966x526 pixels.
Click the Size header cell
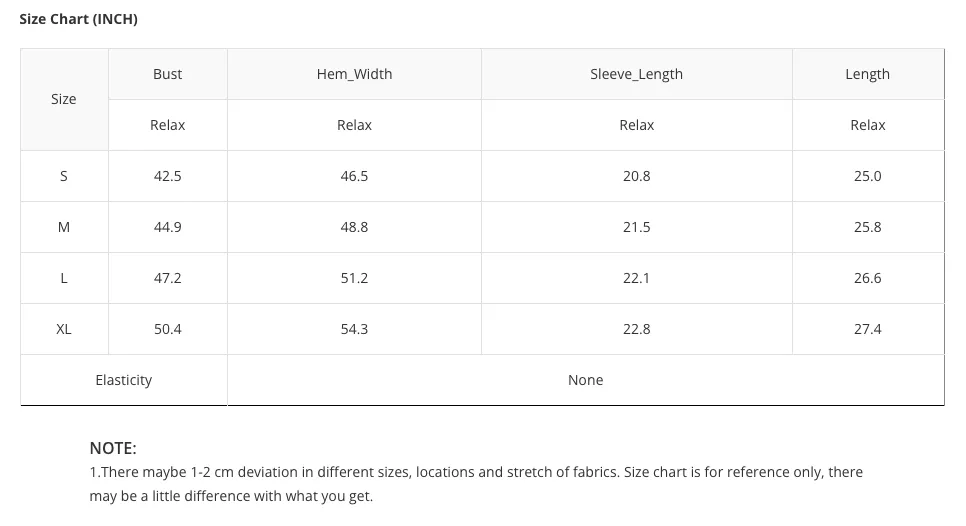click(63, 99)
